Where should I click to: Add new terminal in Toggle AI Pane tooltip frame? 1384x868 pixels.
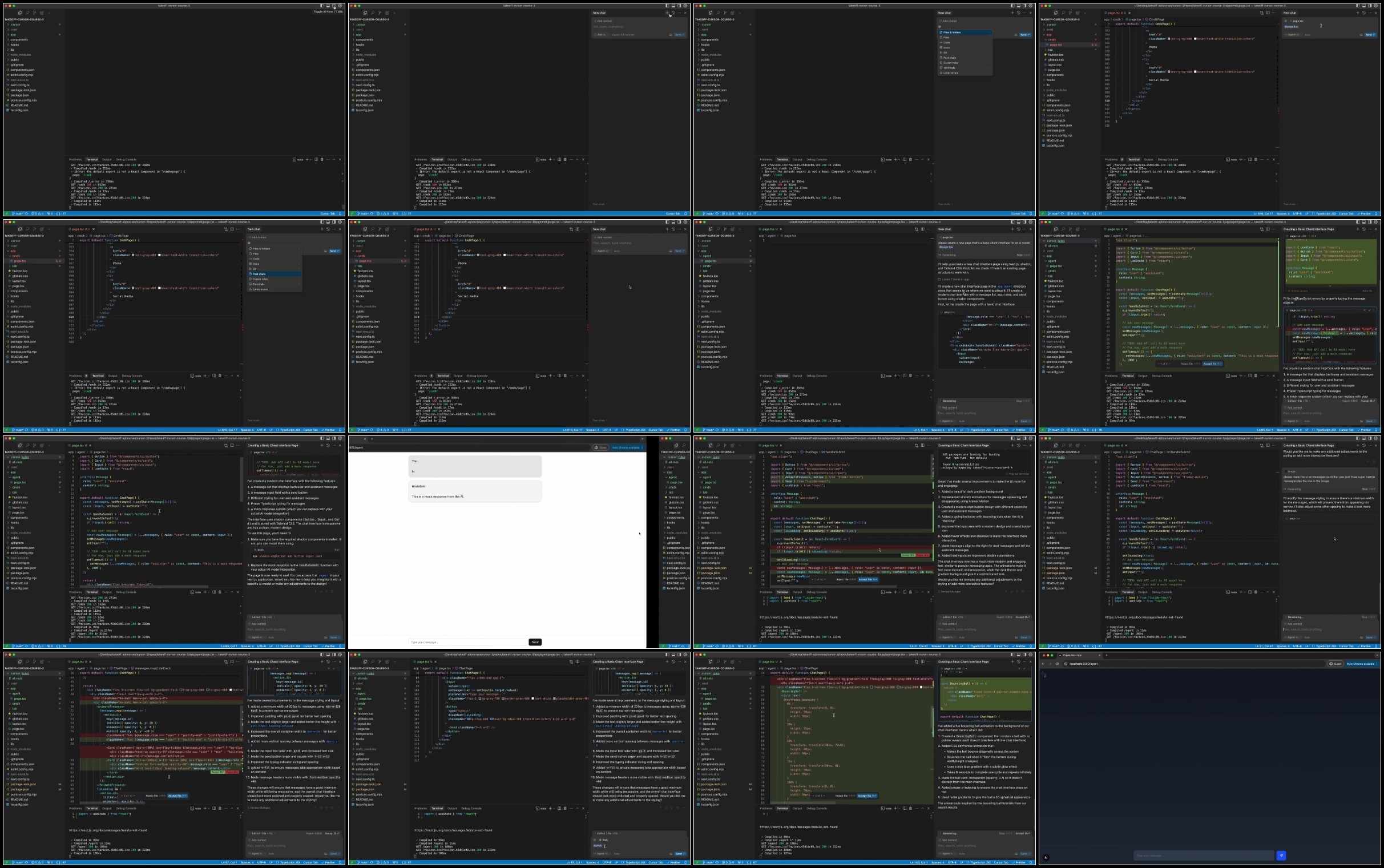coord(307,160)
